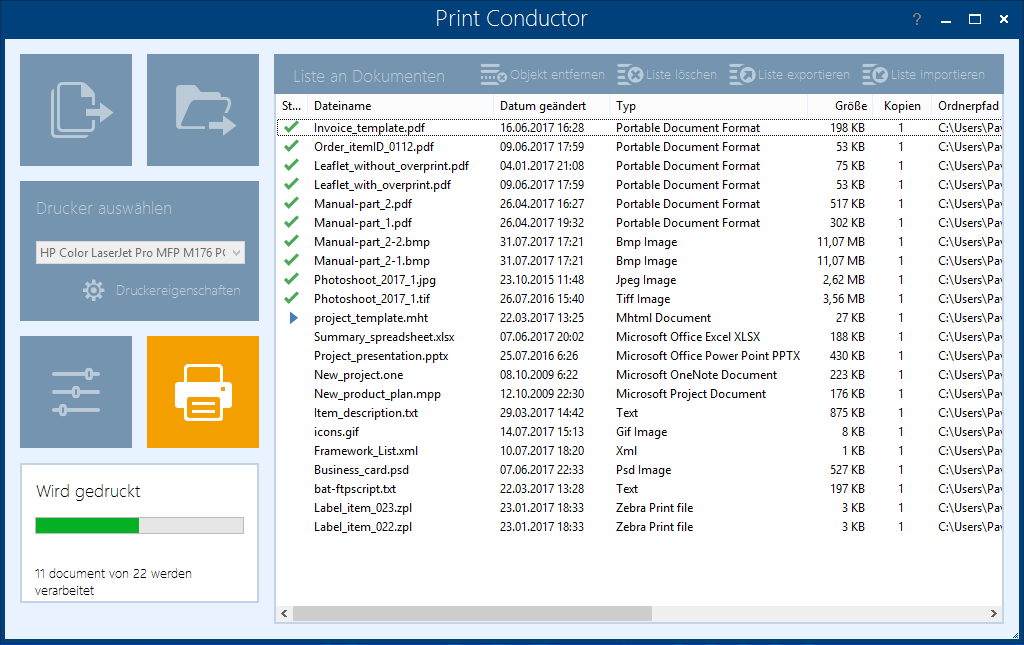Click the printing progress bar
The width and height of the screenshot is (1024, 645).
tap(139, 524)
